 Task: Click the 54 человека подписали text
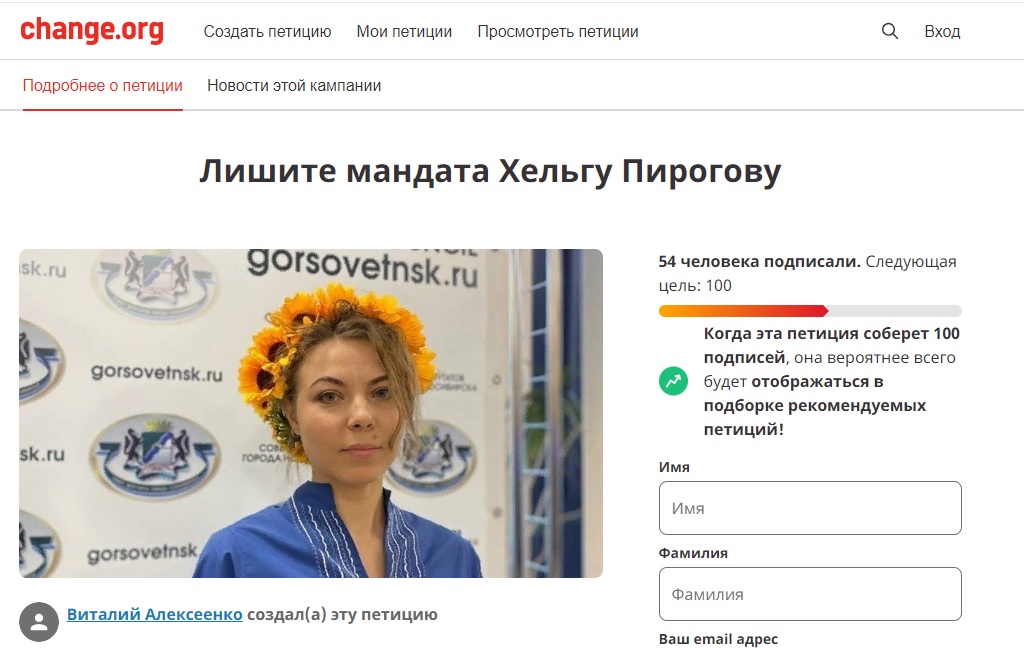point(759,261)
